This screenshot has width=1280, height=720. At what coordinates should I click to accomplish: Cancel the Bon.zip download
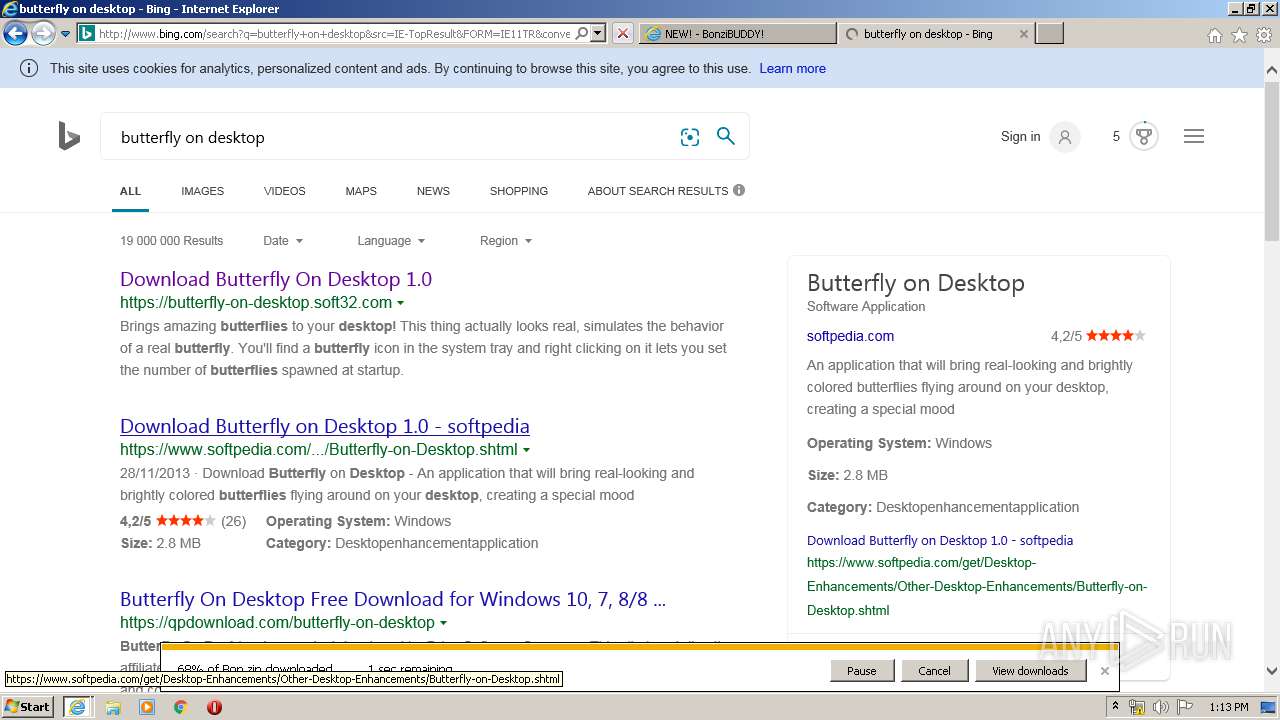coord(934,671)
